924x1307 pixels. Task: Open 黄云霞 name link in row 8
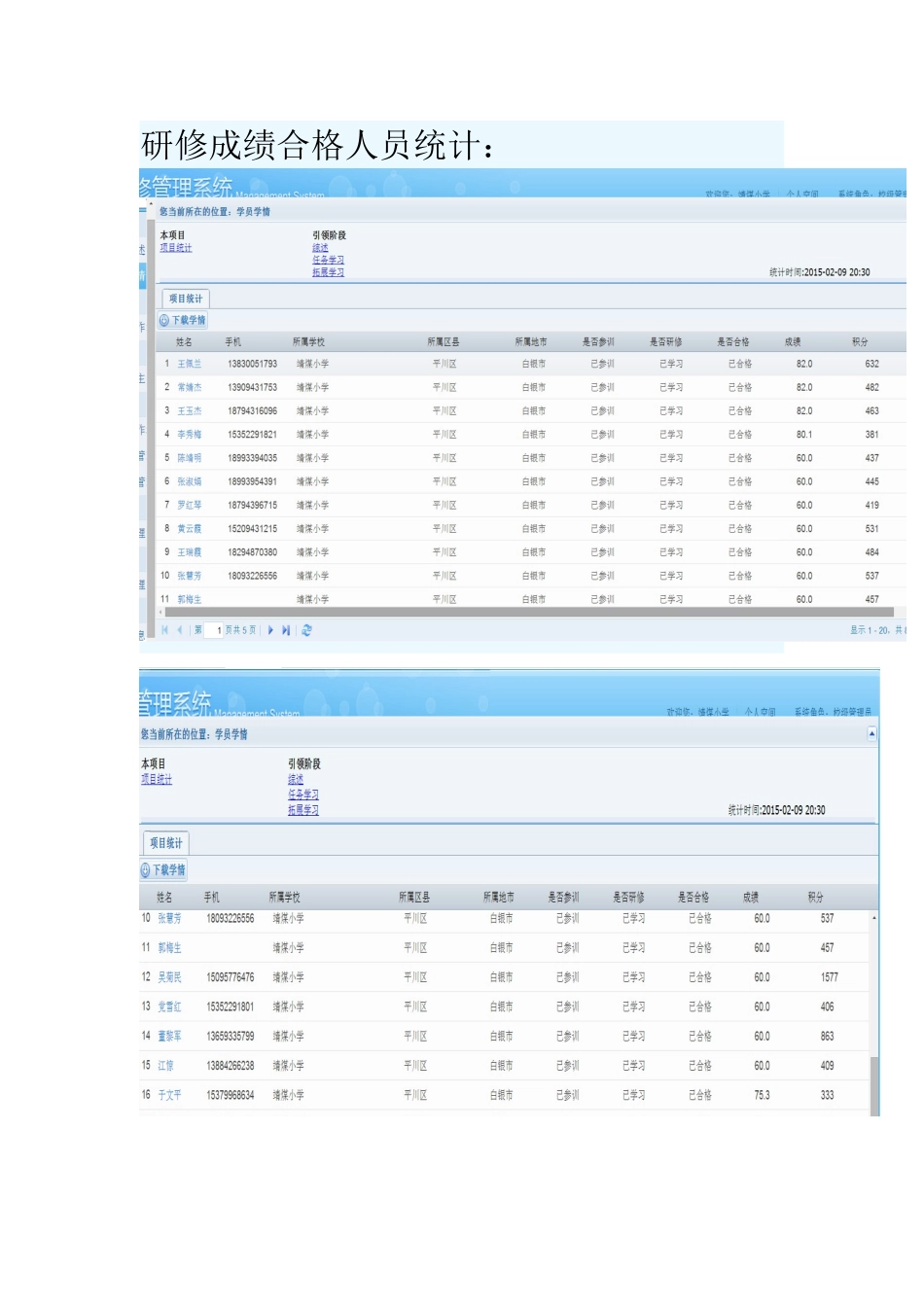coord(190,529)
